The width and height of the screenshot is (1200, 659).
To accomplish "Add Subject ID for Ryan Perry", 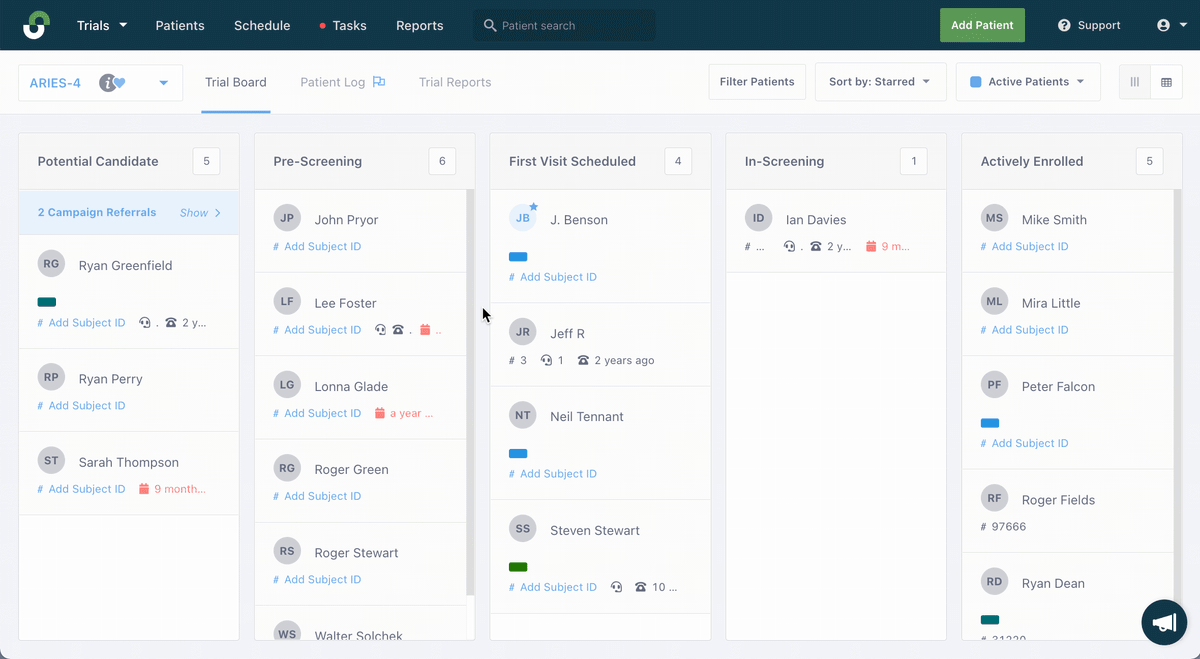I will [x=82, y=406].
